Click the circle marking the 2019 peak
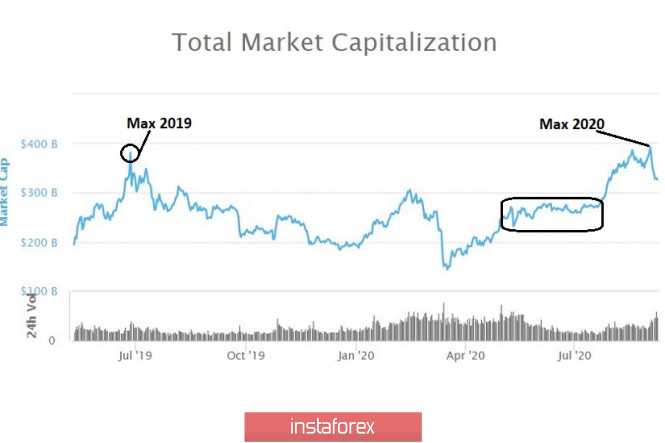 129,154
